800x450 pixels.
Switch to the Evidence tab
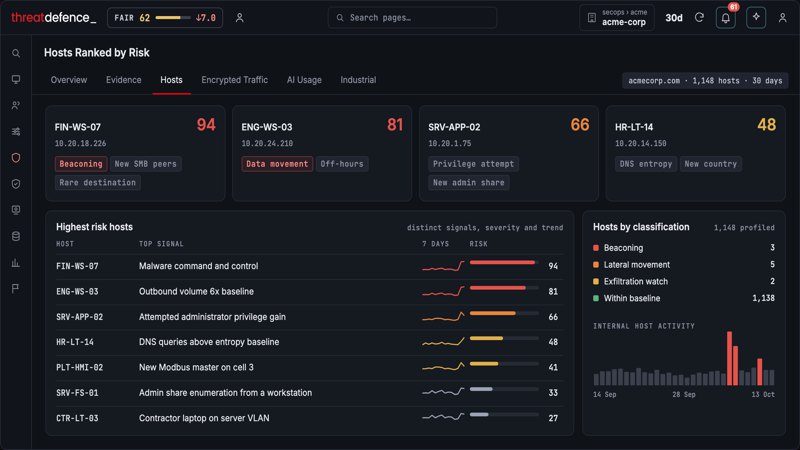[123, 80]
